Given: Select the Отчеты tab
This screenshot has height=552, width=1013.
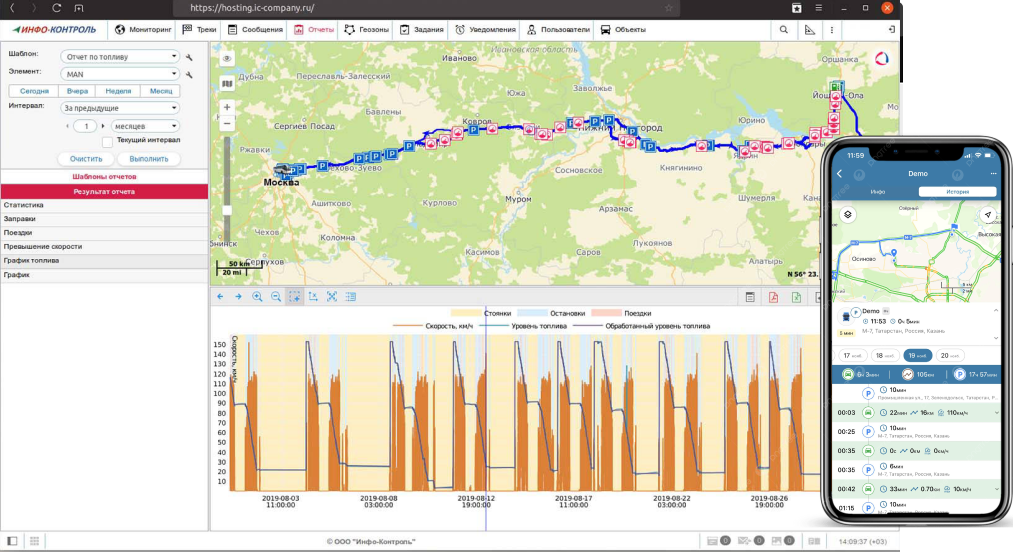Looking at the screenshot, I should [314, 30].
